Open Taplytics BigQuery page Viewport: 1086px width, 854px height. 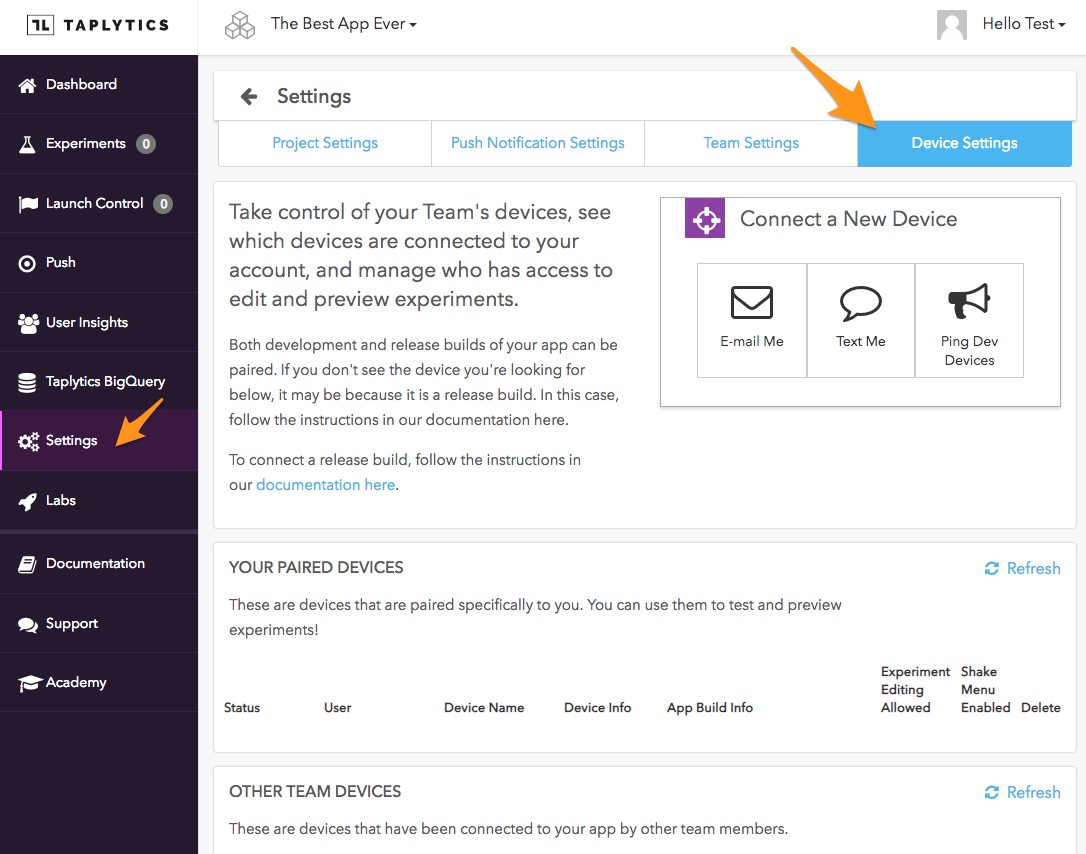[x=99, y=382]
